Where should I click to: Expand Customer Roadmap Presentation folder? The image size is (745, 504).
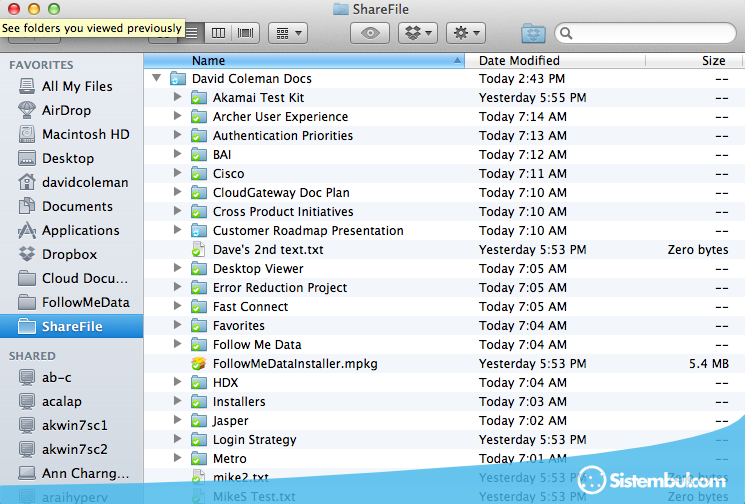pyautogui.click(x=177, y=230)
